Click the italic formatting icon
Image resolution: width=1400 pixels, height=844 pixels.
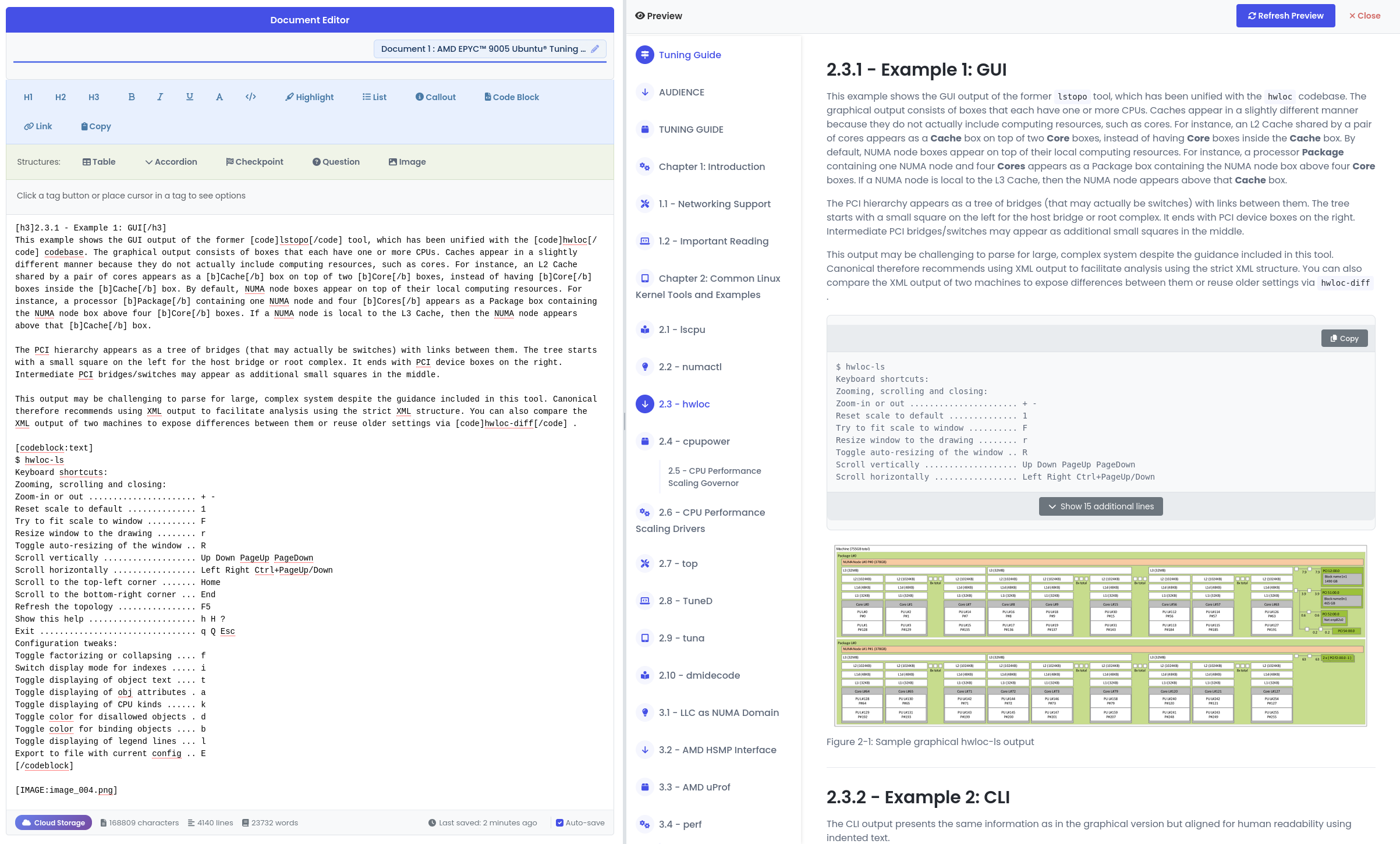pos(160,97)
